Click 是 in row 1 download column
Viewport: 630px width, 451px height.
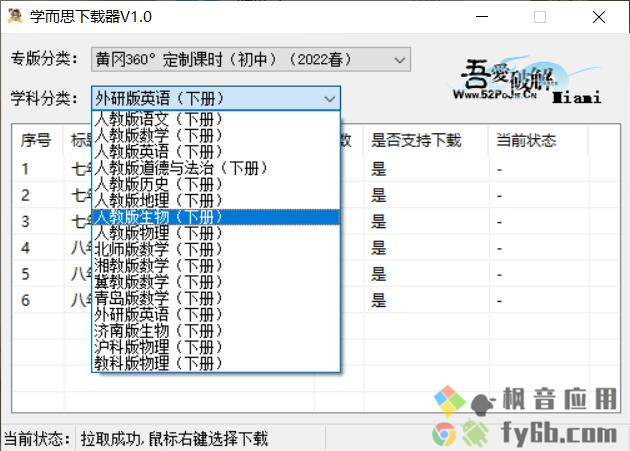point(378,169)
